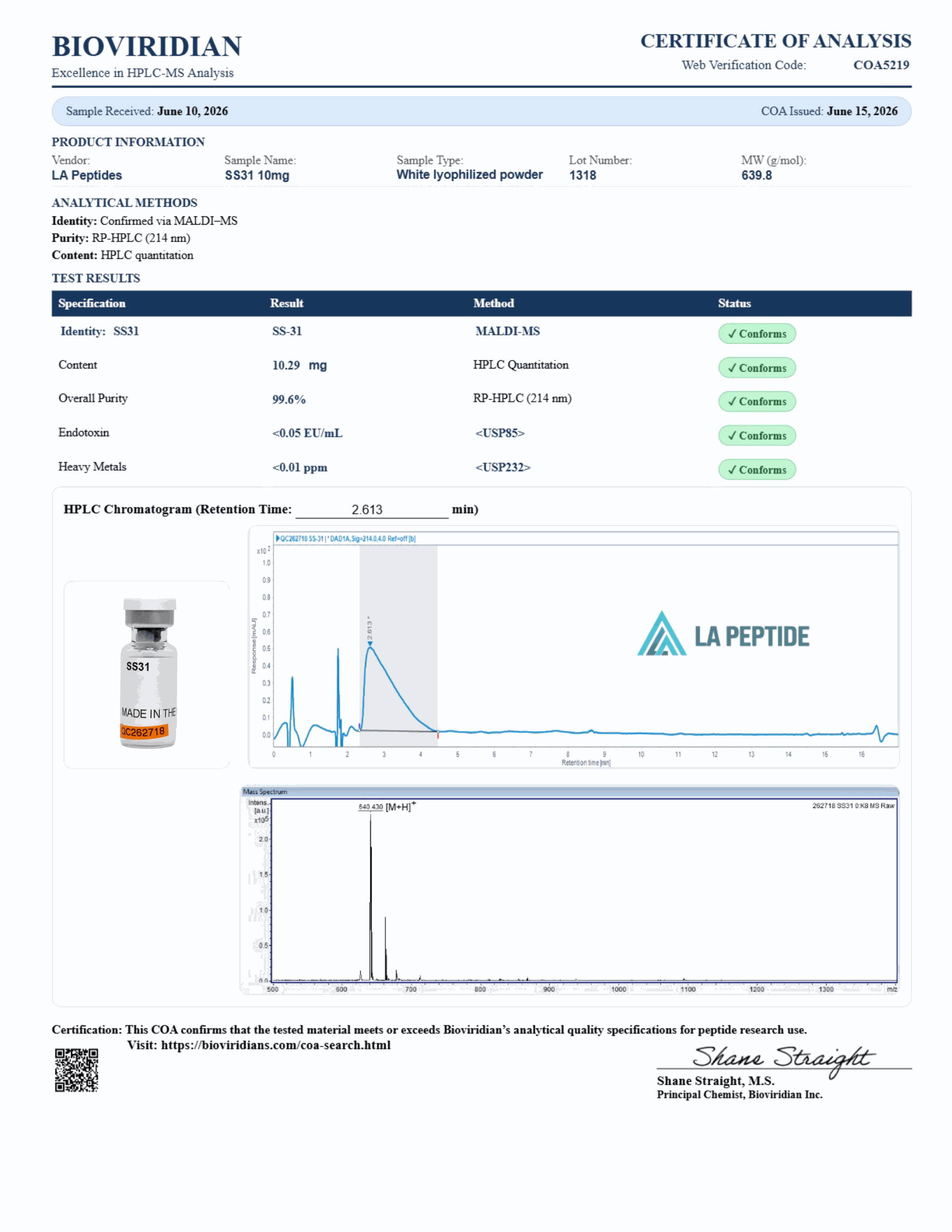Click the 640.430 [M+H]+ peak label
This screenshot has width=952, height=1232.
coord(387,807)
